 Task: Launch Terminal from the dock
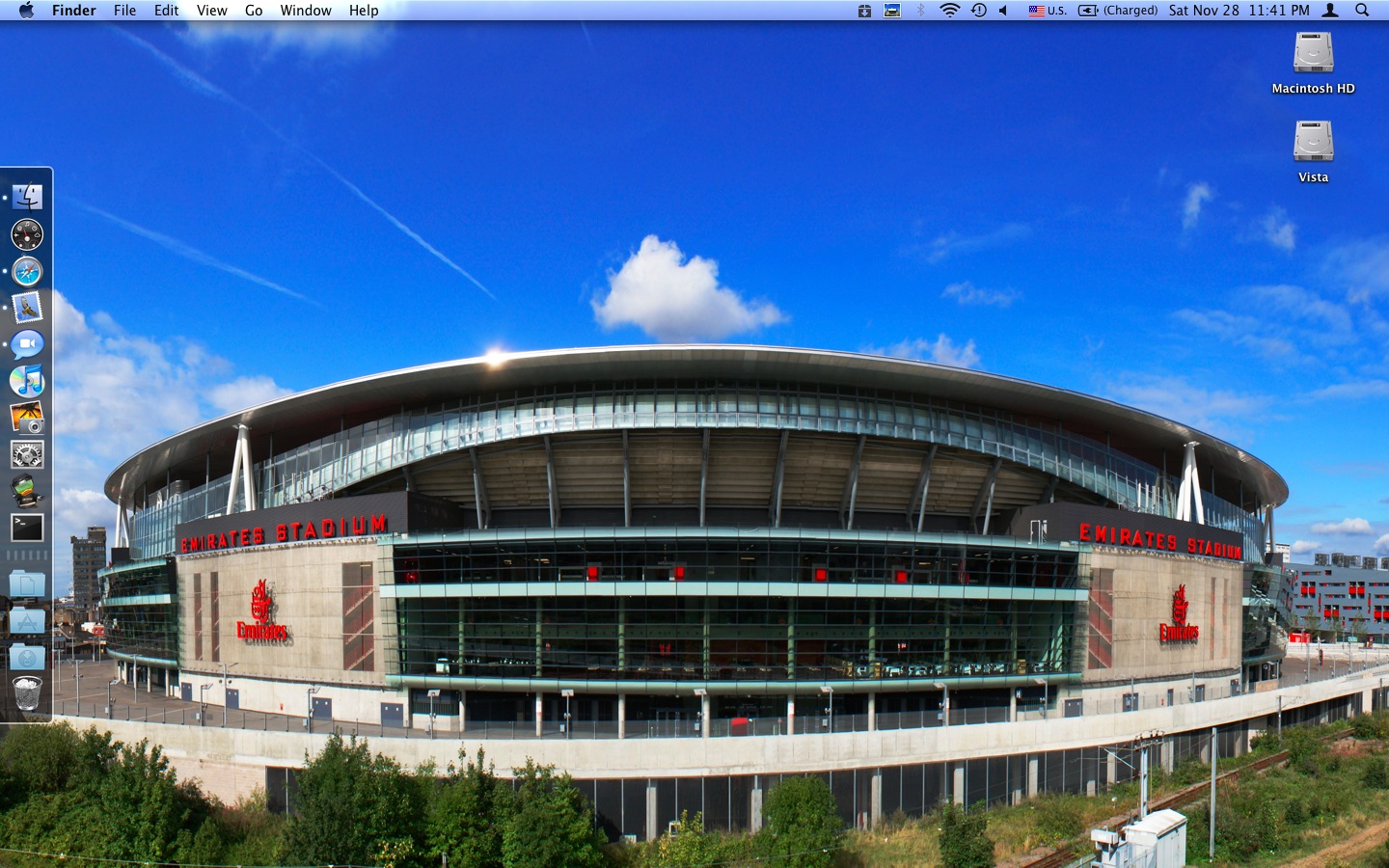click(x=27, y=528)
